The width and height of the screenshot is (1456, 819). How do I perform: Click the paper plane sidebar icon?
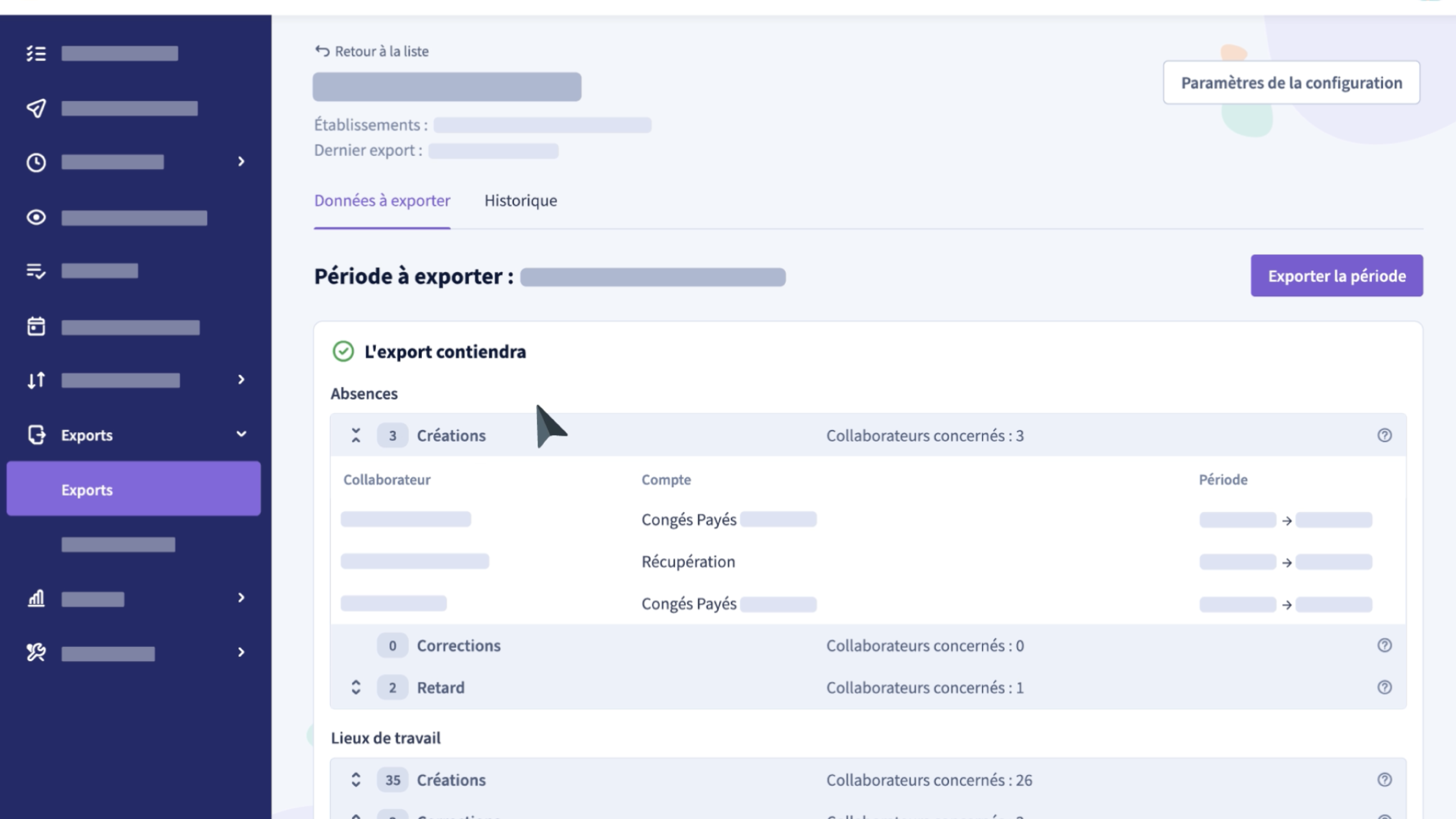[36, 108]
